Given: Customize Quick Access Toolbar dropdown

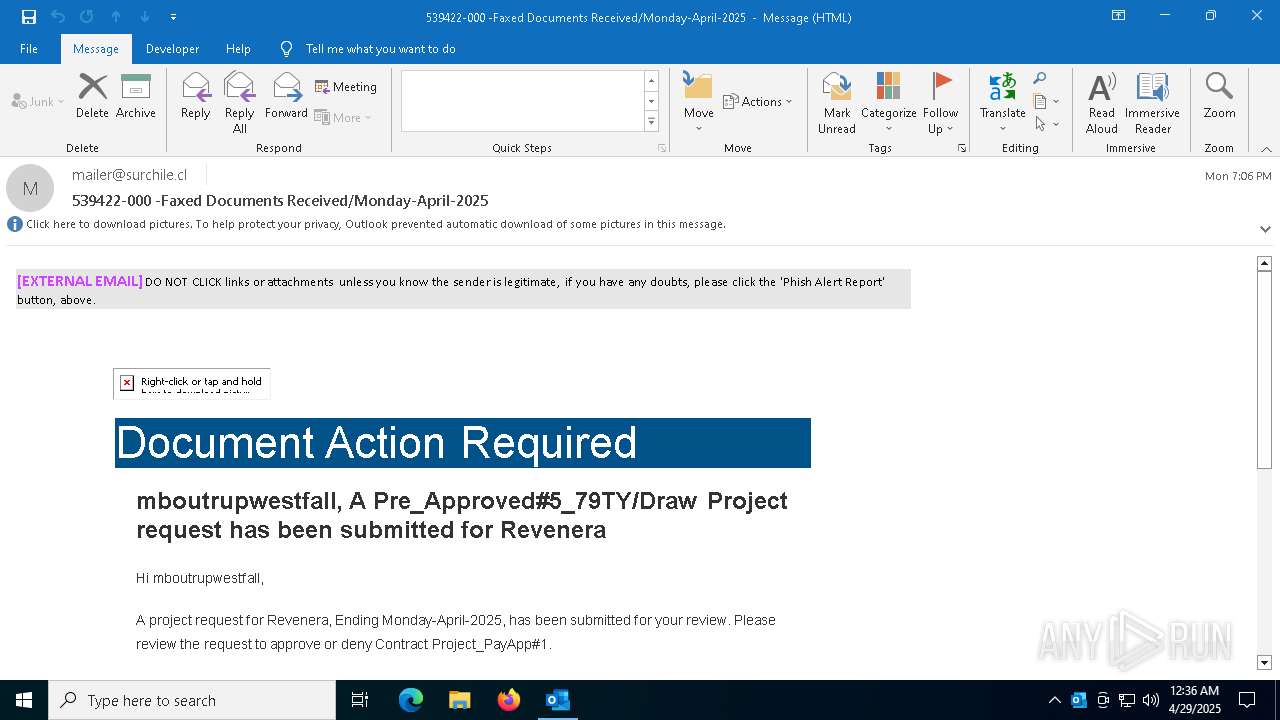Looking at the screenshot, I should pos(174,17).
